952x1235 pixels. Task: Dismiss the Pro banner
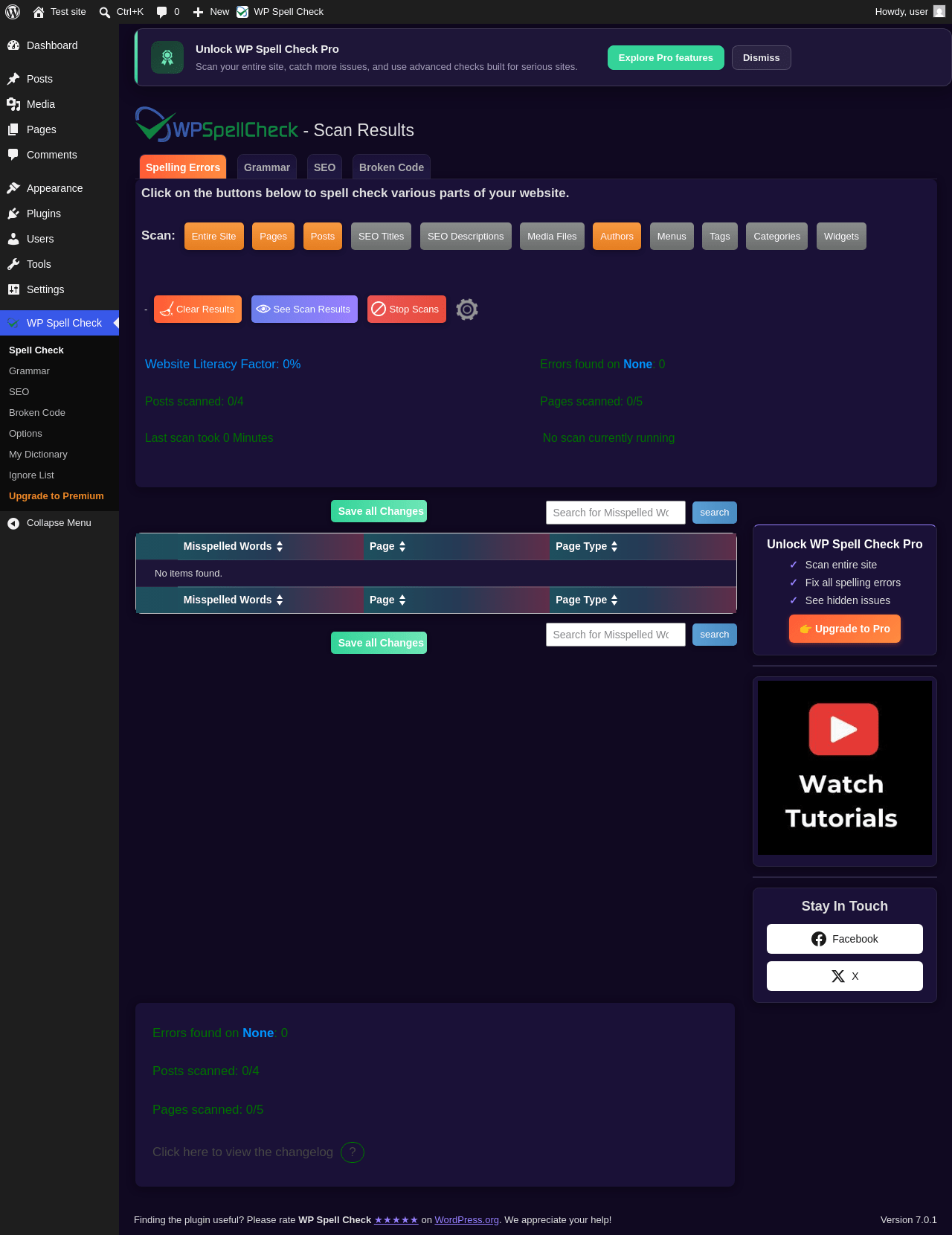pos(762,58)
